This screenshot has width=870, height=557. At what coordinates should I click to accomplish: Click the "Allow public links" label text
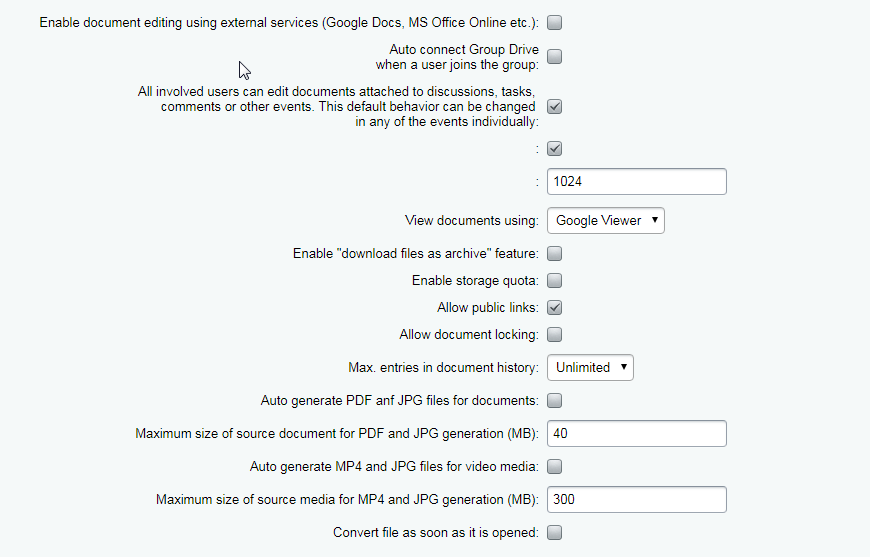pos(488,307)
